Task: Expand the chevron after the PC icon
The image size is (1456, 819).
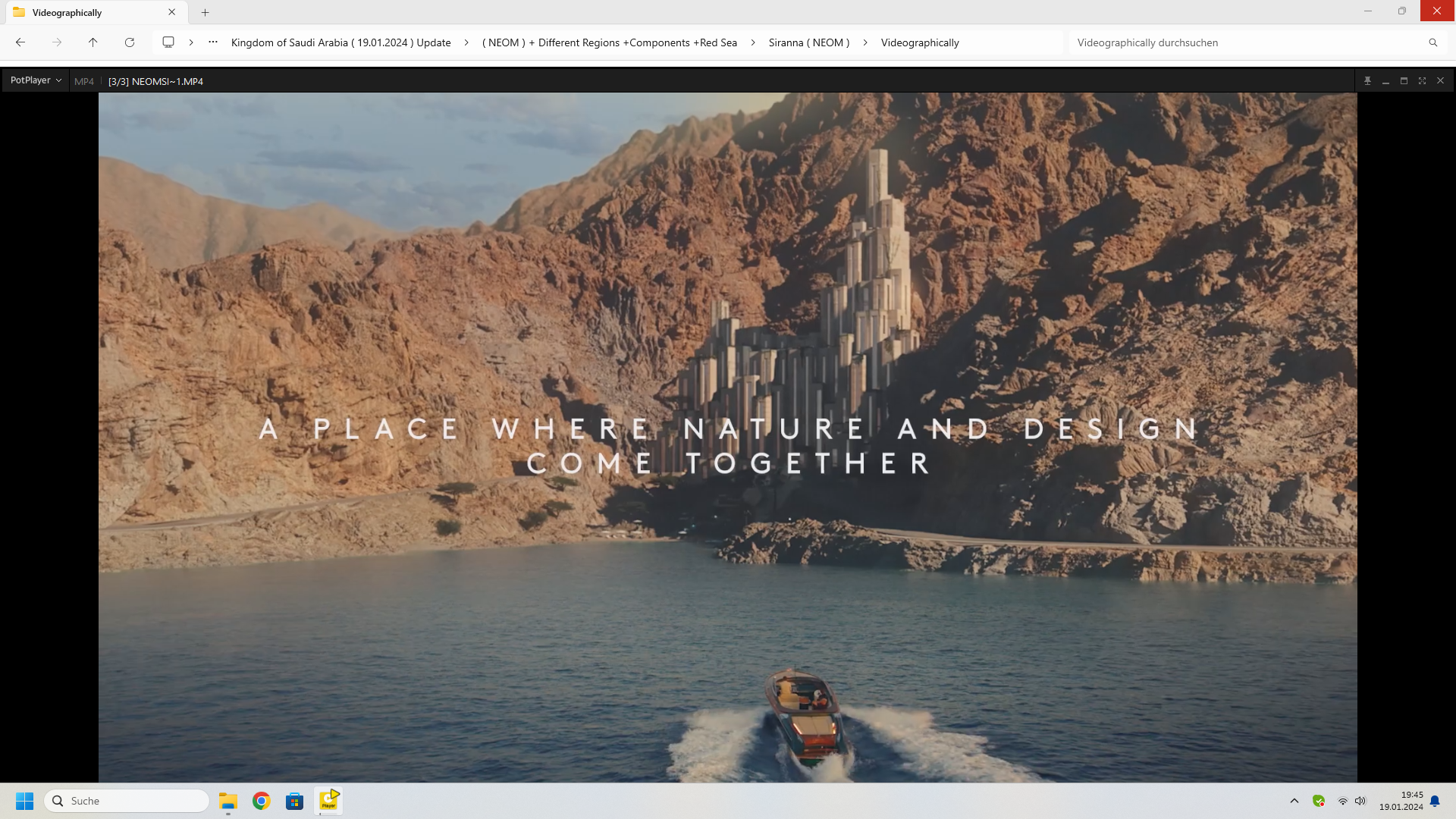Action: click(191, 42)
